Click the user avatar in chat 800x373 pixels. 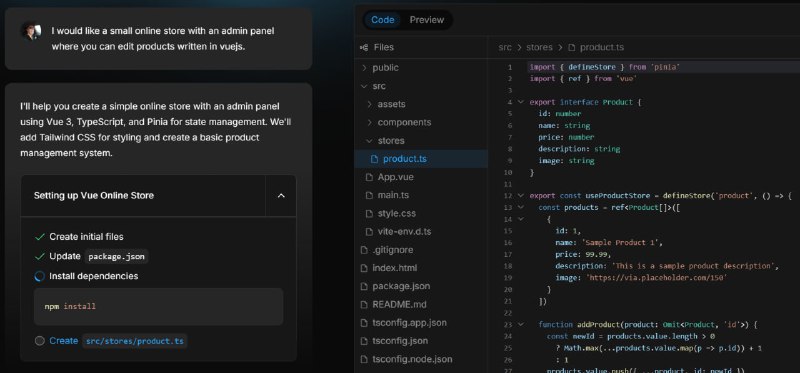pos(31,31)
